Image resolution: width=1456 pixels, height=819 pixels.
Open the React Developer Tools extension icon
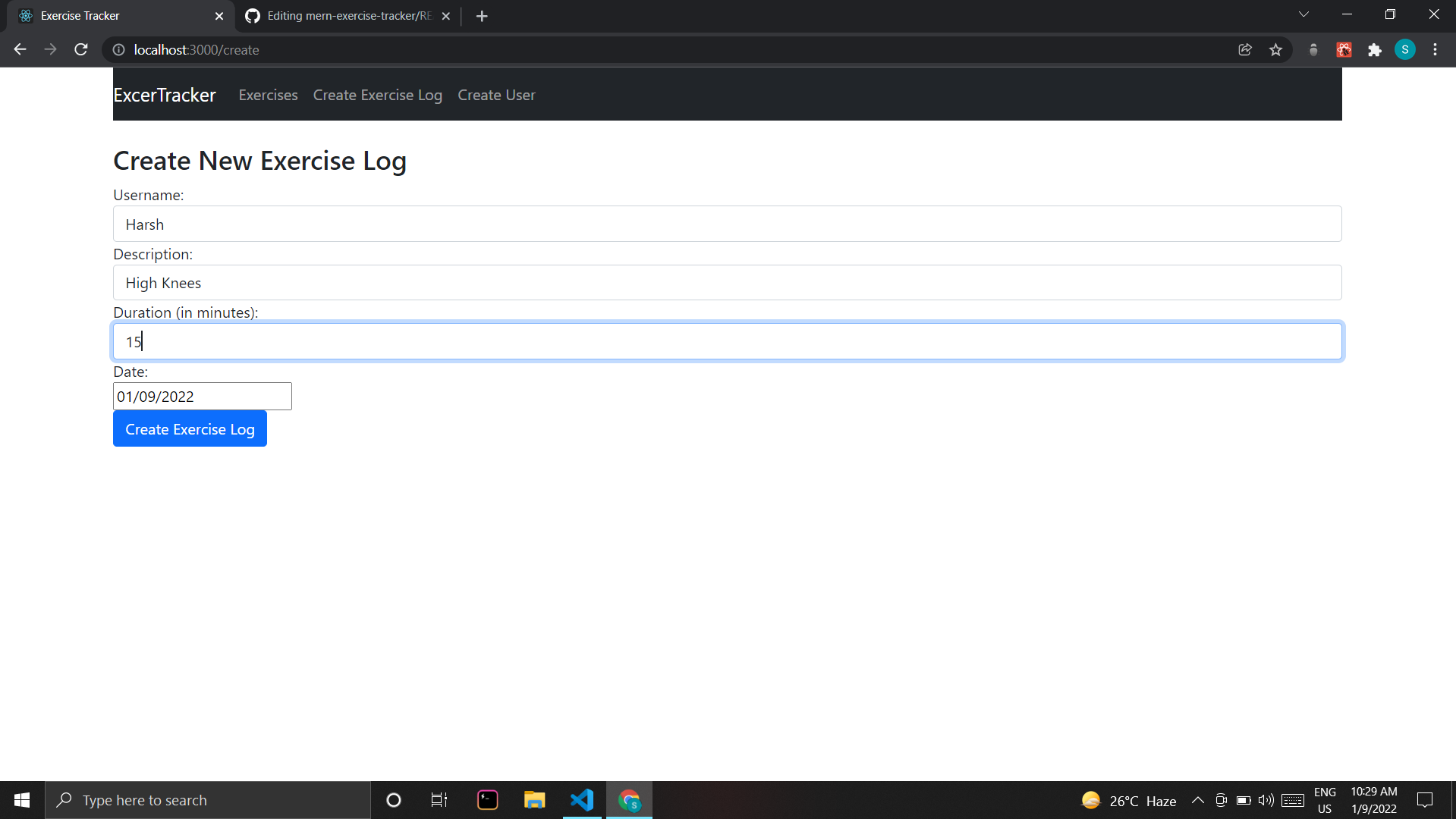pos(1344,49)
